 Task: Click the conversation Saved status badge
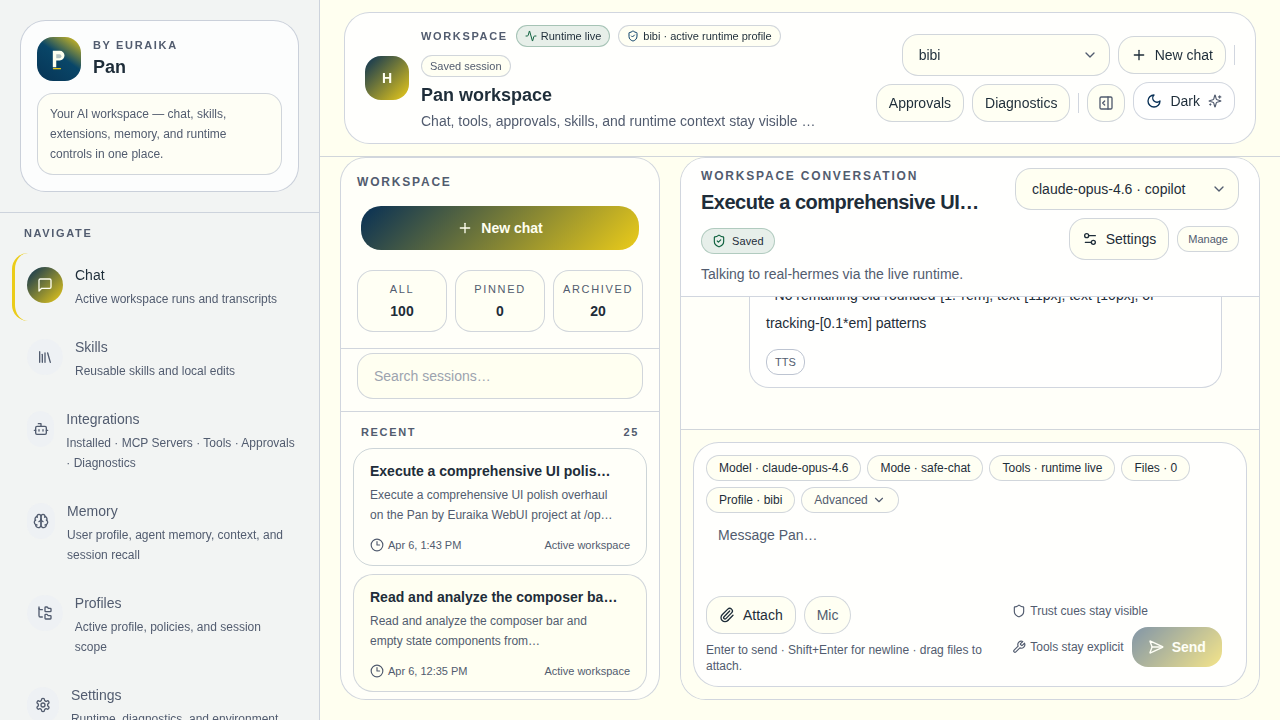[x=738, y=241]
